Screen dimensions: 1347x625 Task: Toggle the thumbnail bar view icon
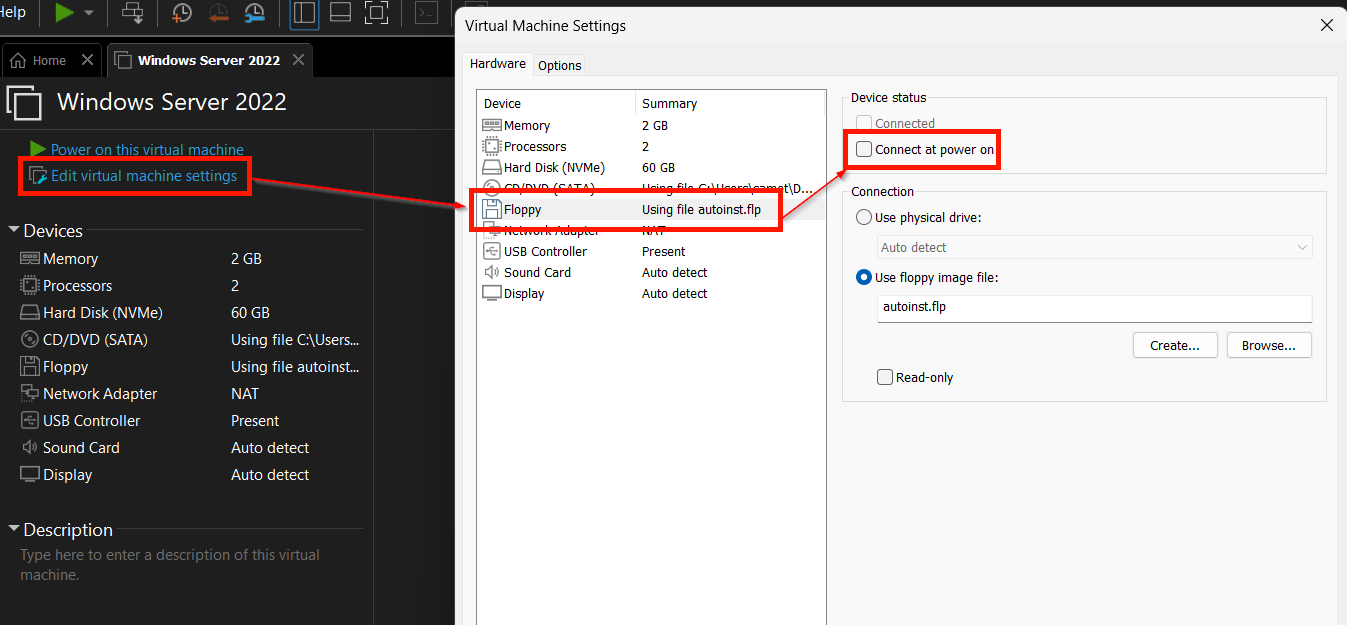click(340, 12)
